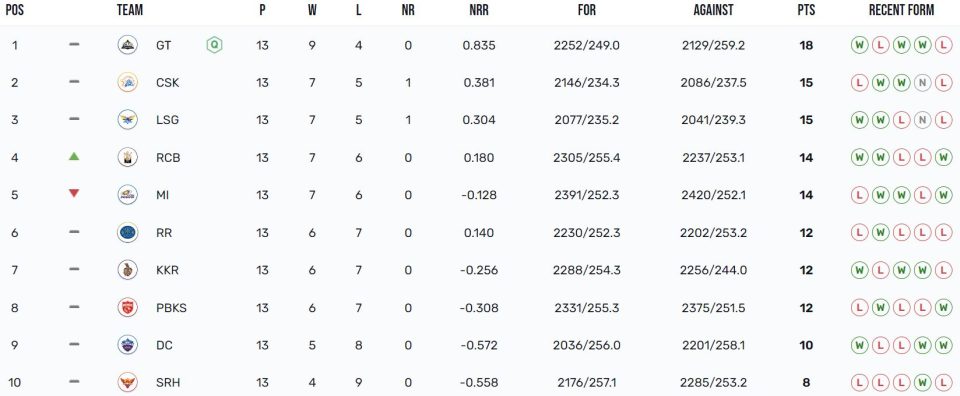The image size is (960, 396).
Task: Click SRH's green W form badge
Action: [923, 383]
